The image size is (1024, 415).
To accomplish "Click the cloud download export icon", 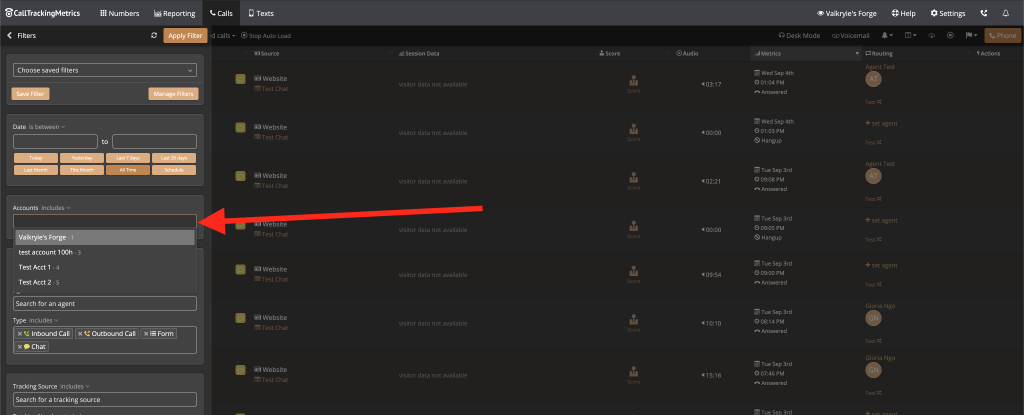I will 932,35.
